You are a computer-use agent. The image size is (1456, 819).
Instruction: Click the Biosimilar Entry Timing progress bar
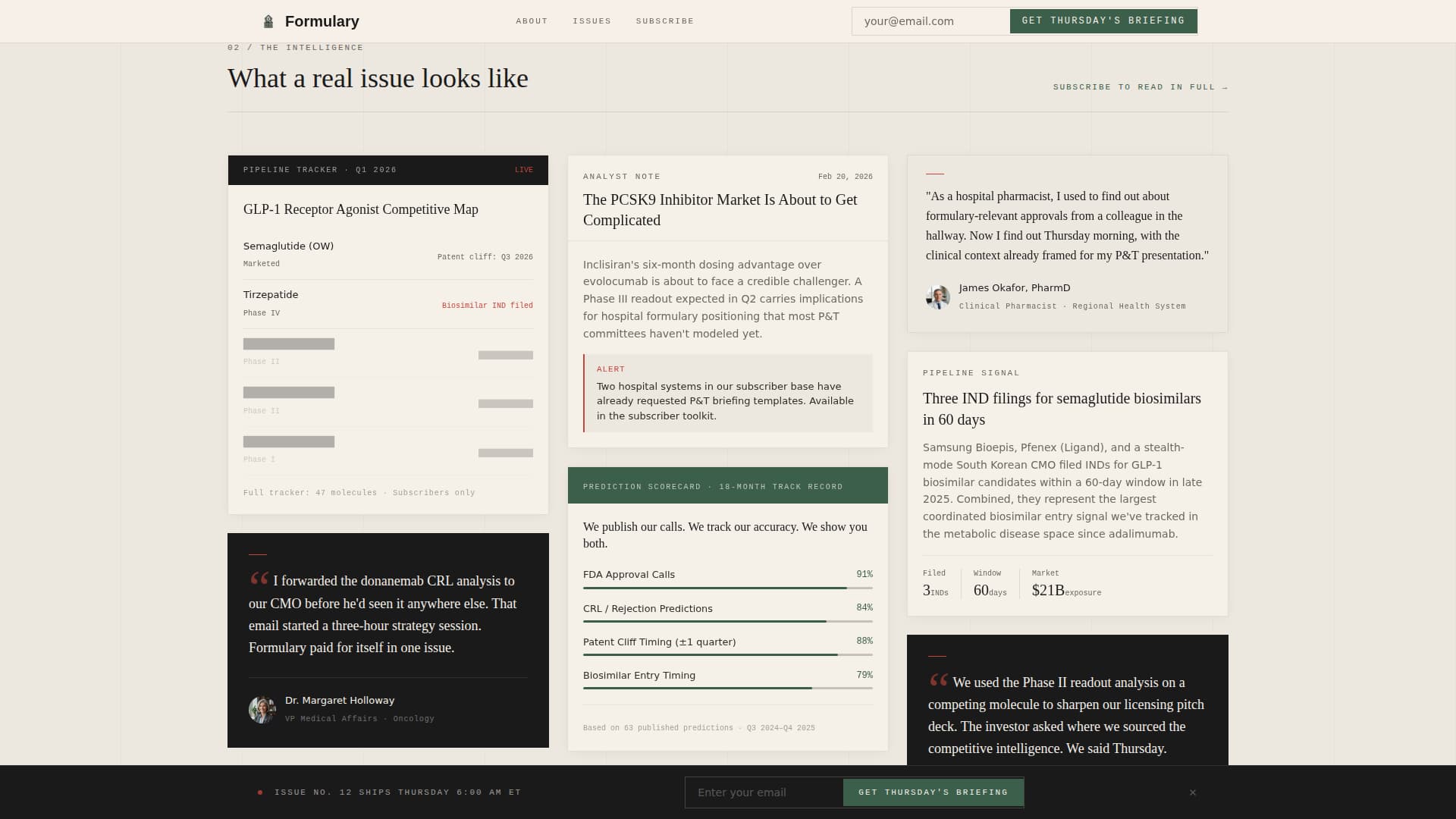(x=728, y=688)
